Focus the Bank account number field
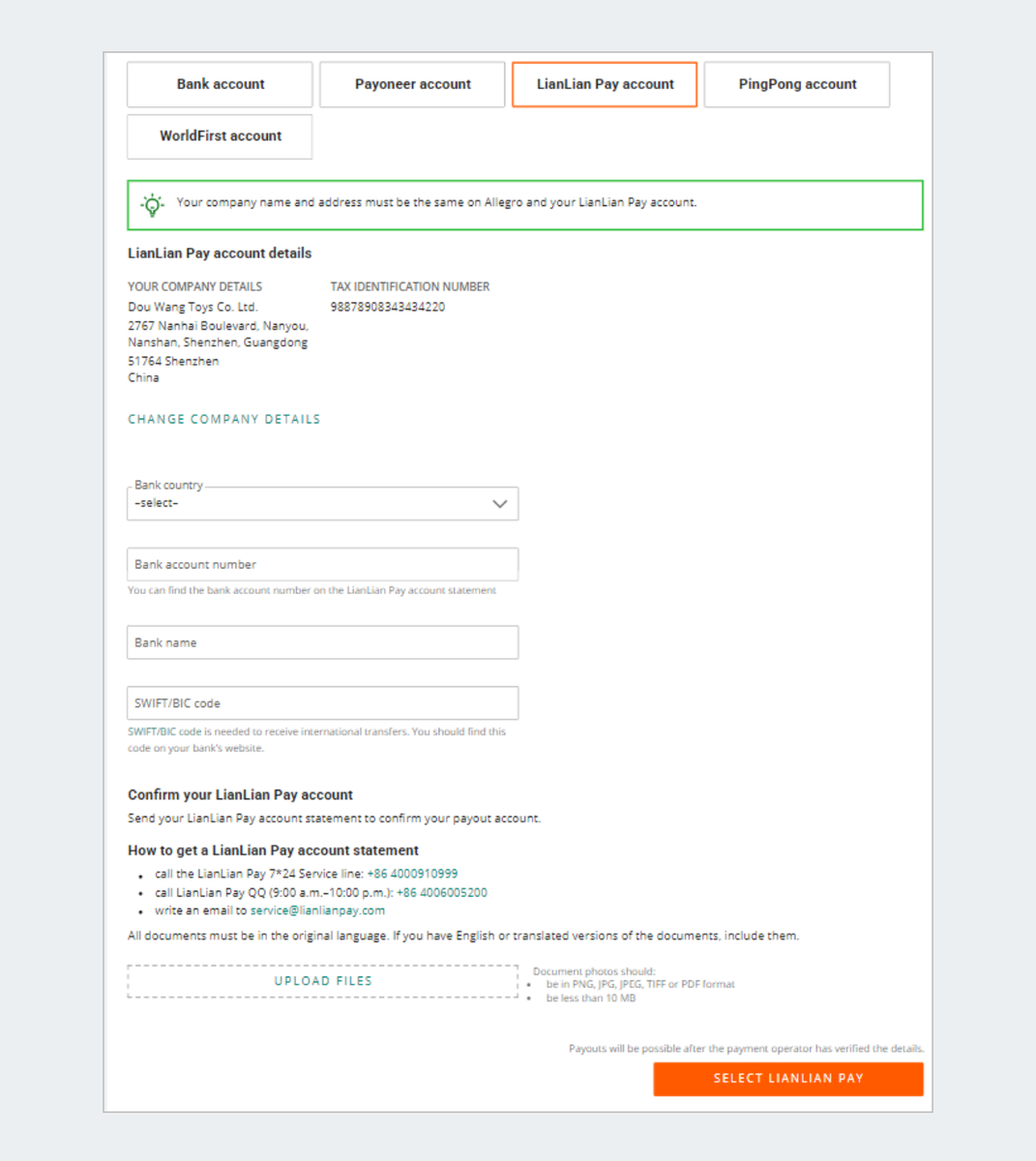The height and width of the screenshot is (1161, 1036). coord(322,564)
